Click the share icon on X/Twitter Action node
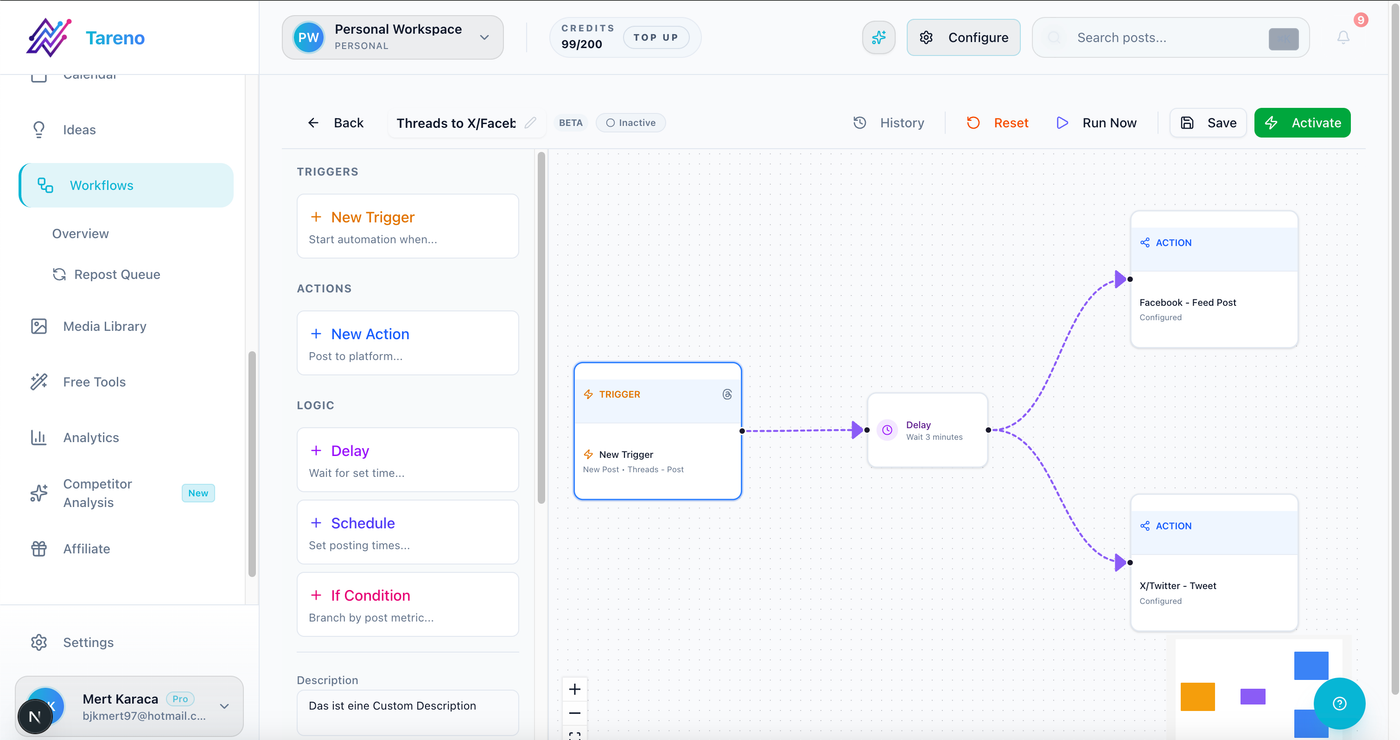Image resolution: width=1400 pixels, height=740 pixels. [x=1145, y=526]
